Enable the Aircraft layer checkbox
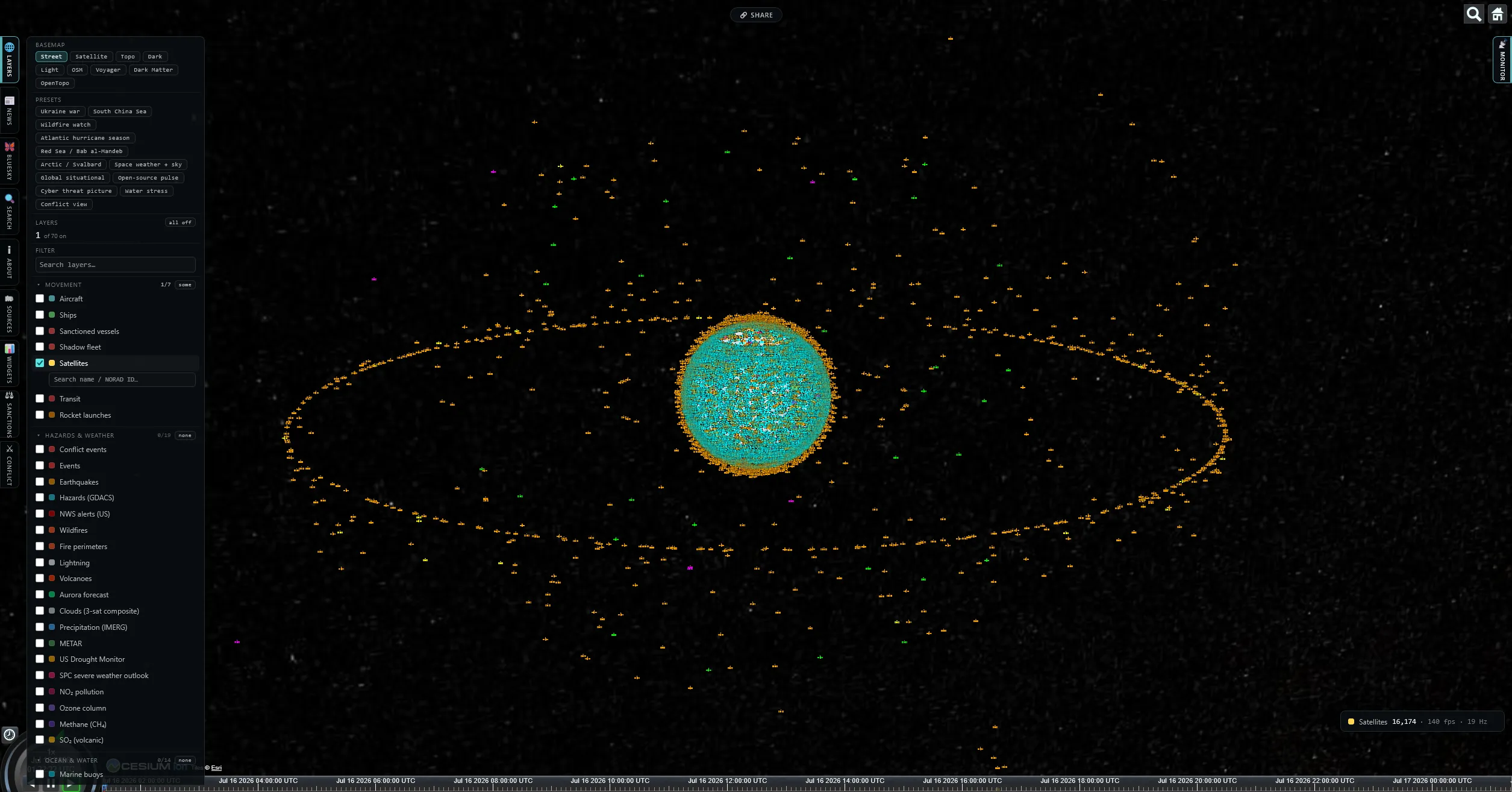The image size is (1512, 792). (40, 298)
